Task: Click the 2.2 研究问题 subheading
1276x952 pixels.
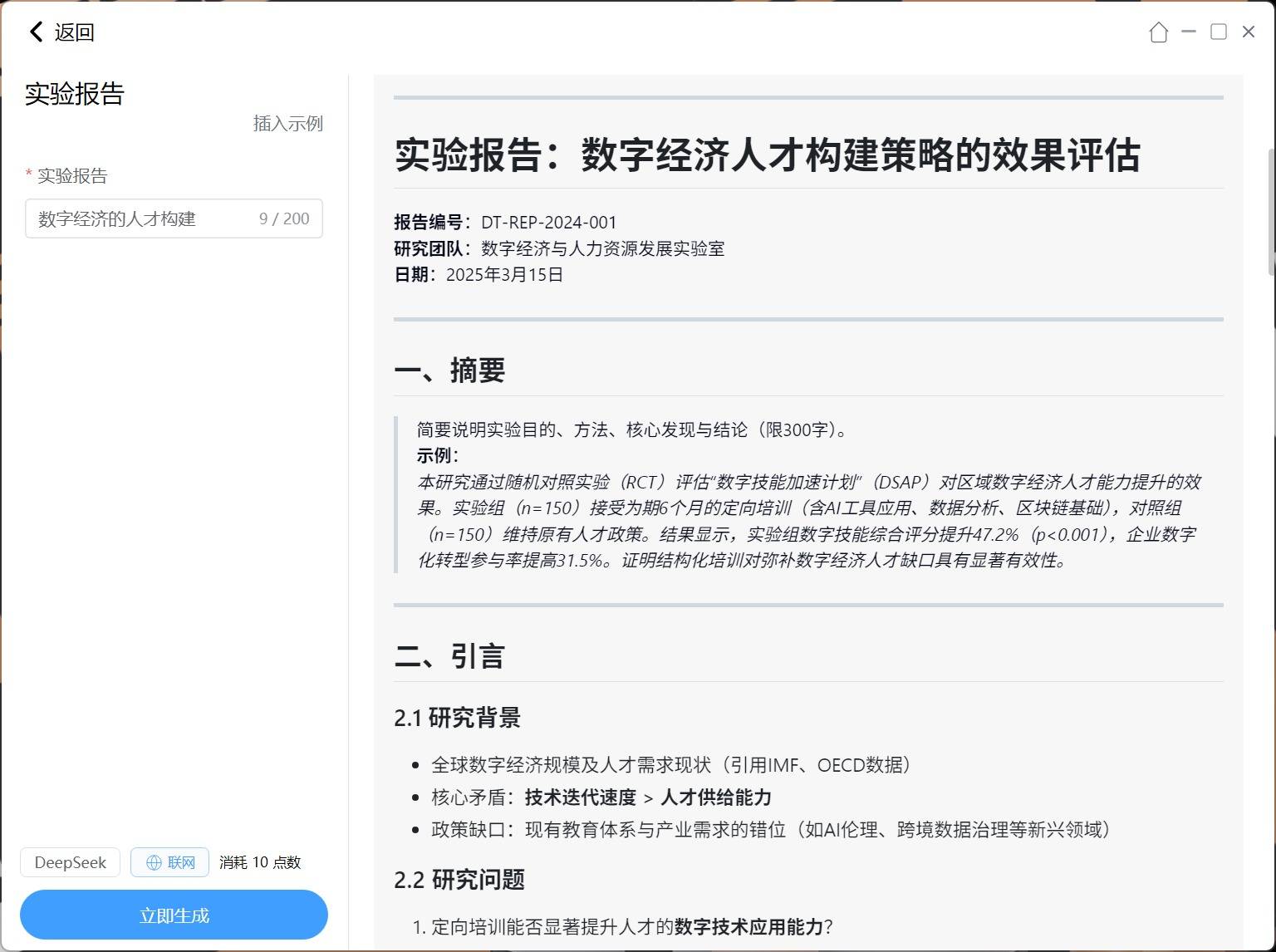Action: (459, 880)
